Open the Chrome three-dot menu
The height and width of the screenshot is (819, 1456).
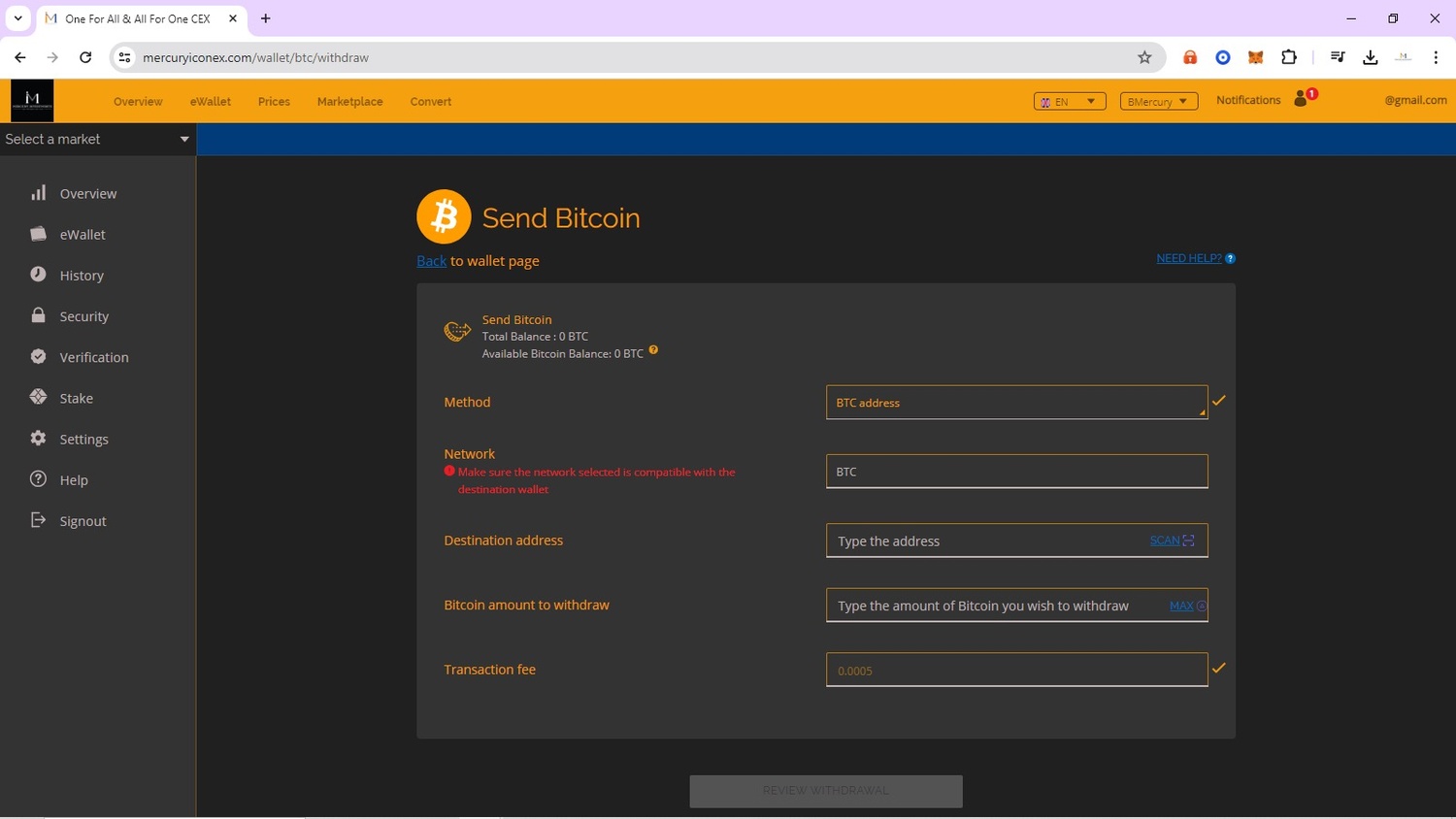pyautogui.click(x=1436, y=57)
